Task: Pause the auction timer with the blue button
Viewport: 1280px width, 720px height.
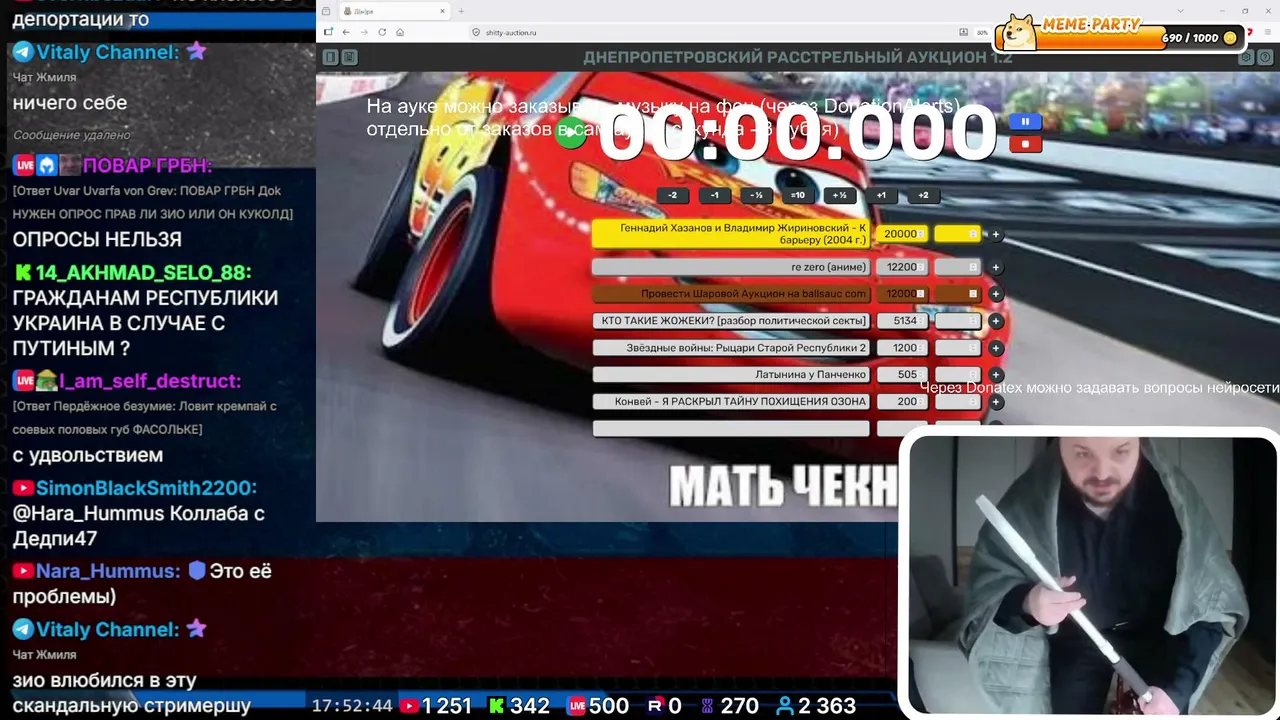Action: tap(1025, 122)
